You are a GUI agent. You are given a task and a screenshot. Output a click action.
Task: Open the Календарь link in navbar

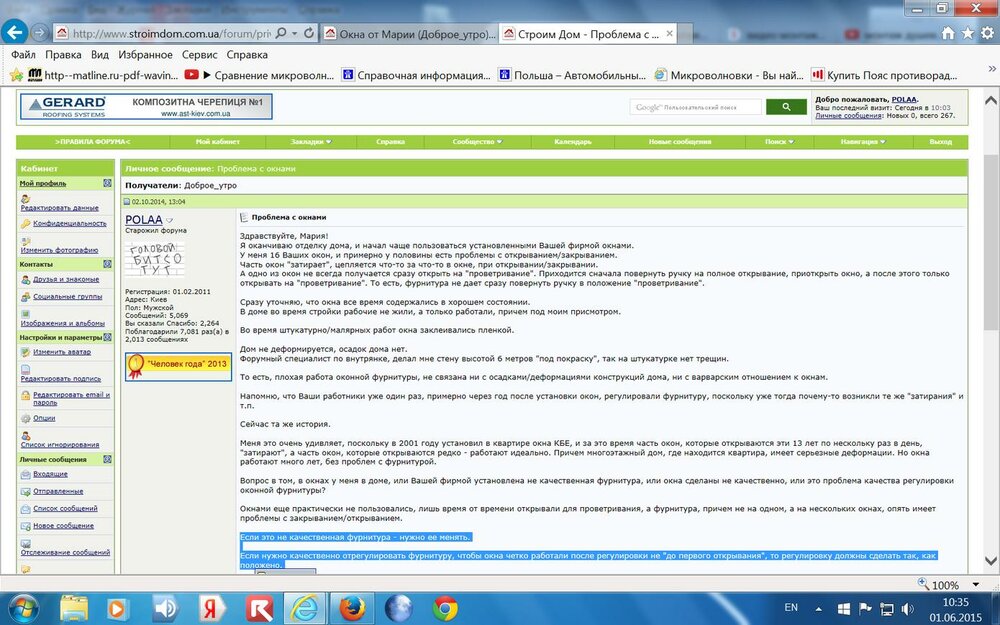573,142
